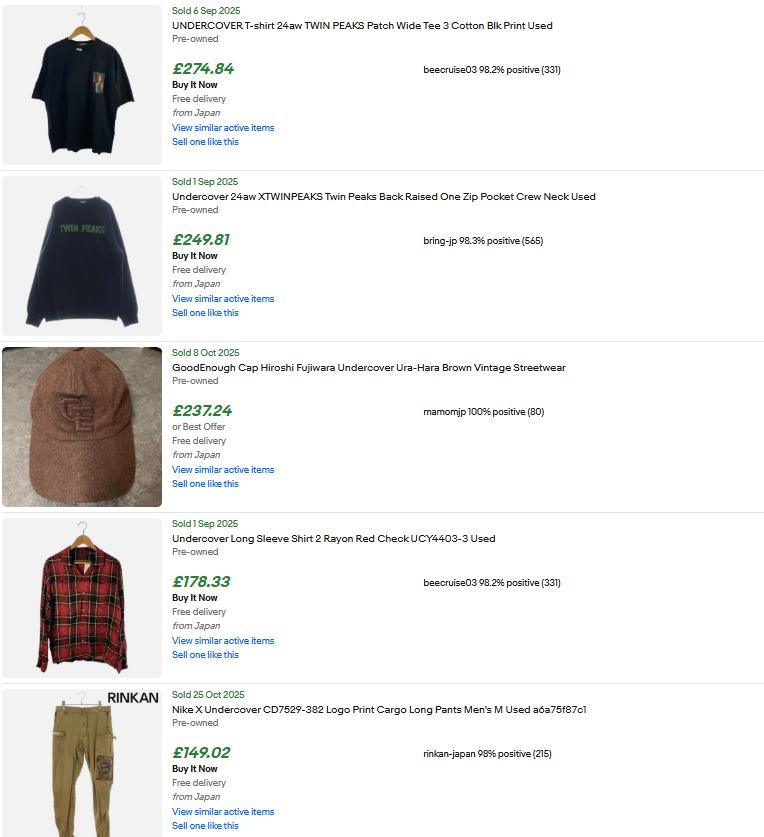Open Undercover 24aw XTWINPEAKS crew neck listing title
Image resolution: width=764 pixels, height=837 pixels.
pyautogui.click(x=383, y=196)
